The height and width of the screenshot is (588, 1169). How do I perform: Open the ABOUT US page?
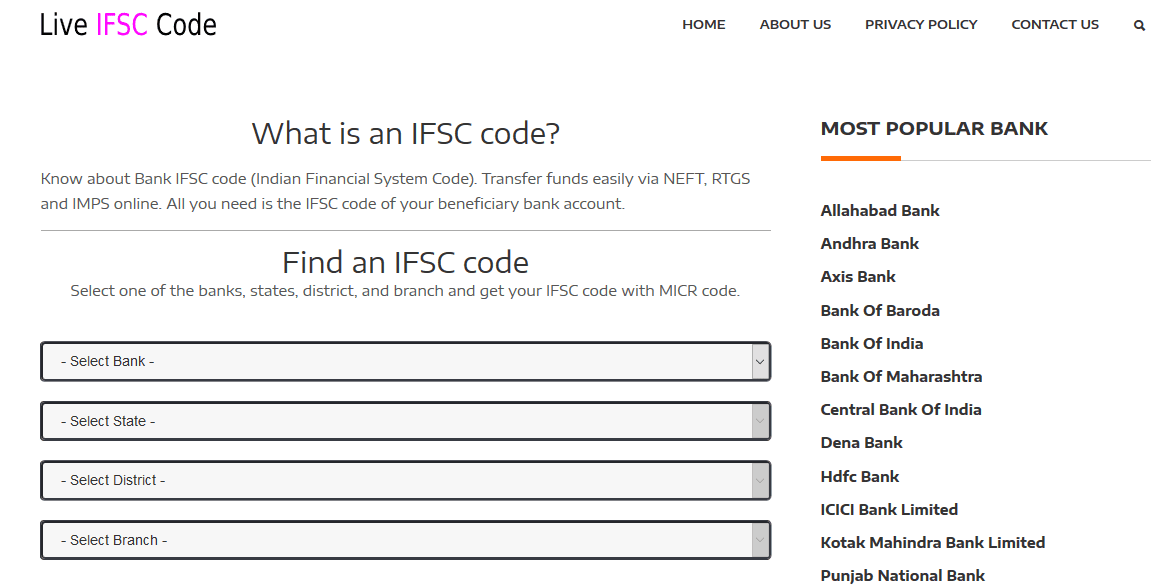pos(795,24)
